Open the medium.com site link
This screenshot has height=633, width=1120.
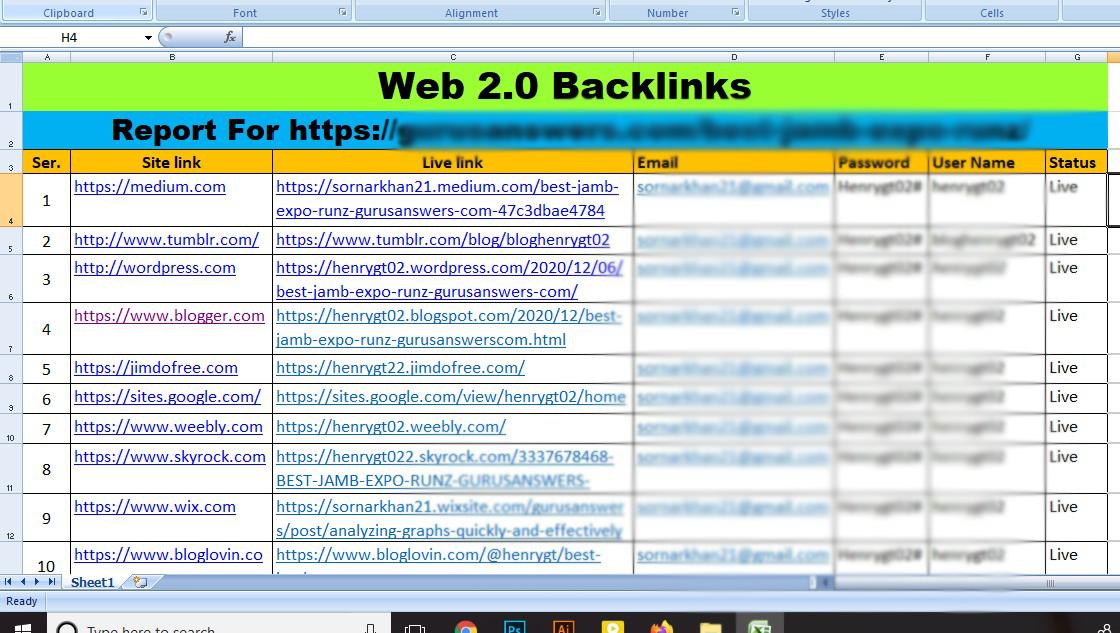[x=150, y=186]
